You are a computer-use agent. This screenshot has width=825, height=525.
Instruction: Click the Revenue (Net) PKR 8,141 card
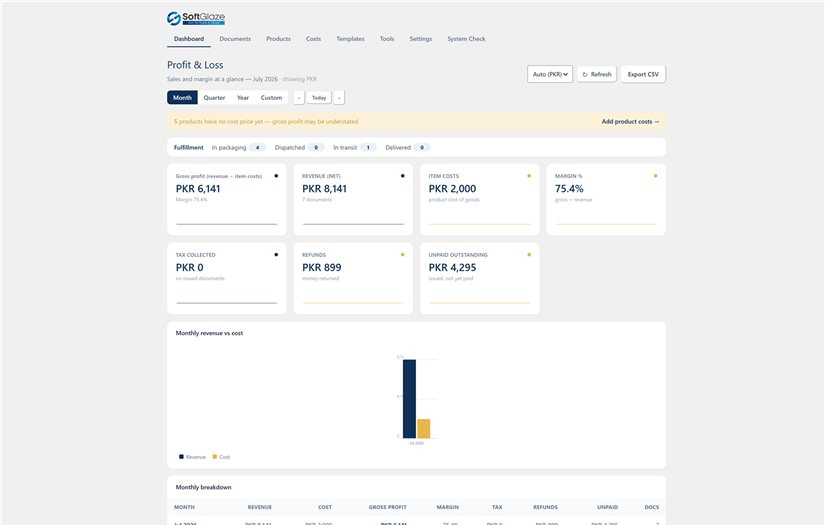pyautogui.click(x=353, y=199)
